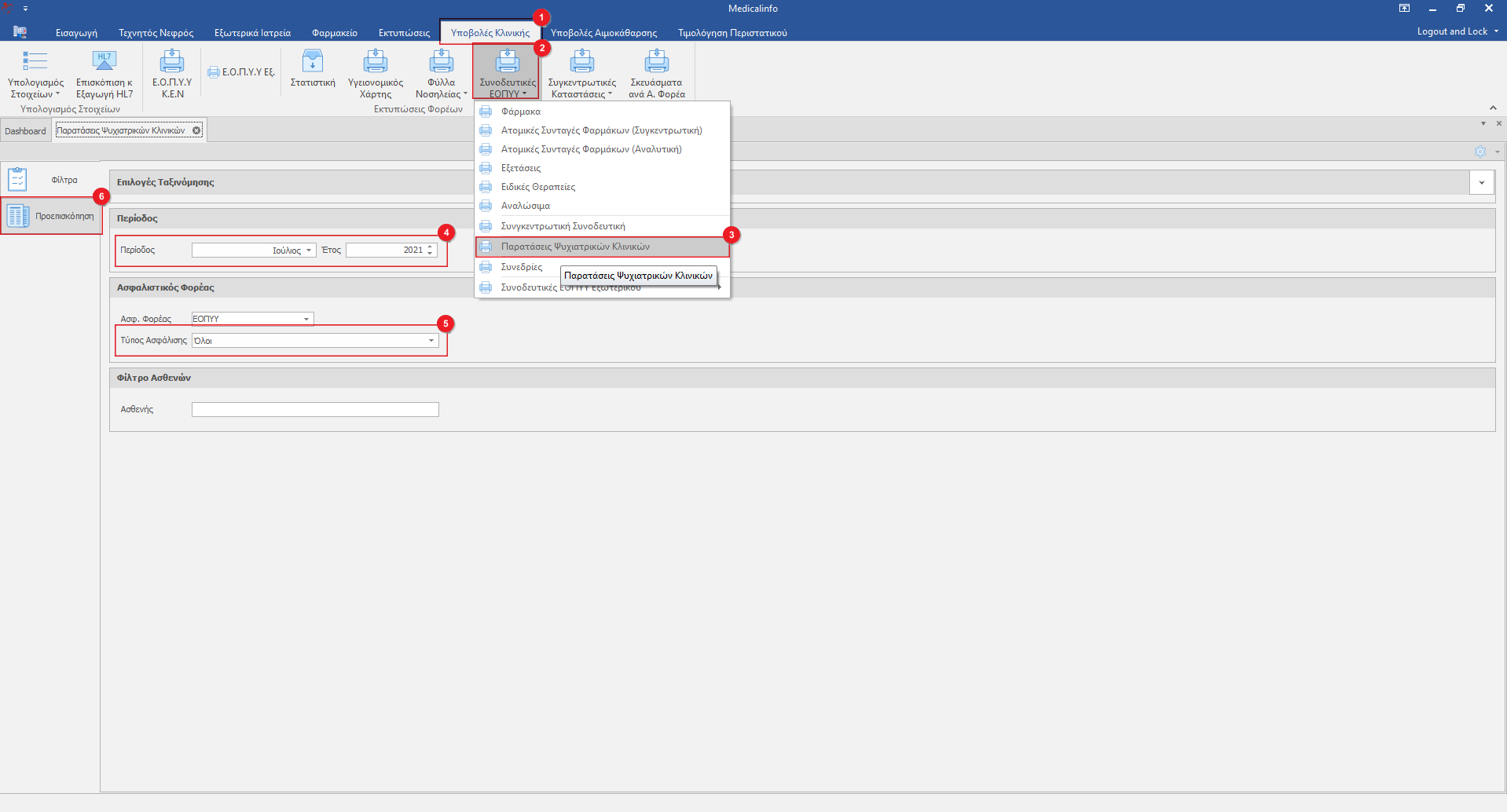Close the Παρατάσεις Ψυχιατρικών Κλινικών tab
The width and height of the screenshot is (1507, 812).
coord(196,130)
